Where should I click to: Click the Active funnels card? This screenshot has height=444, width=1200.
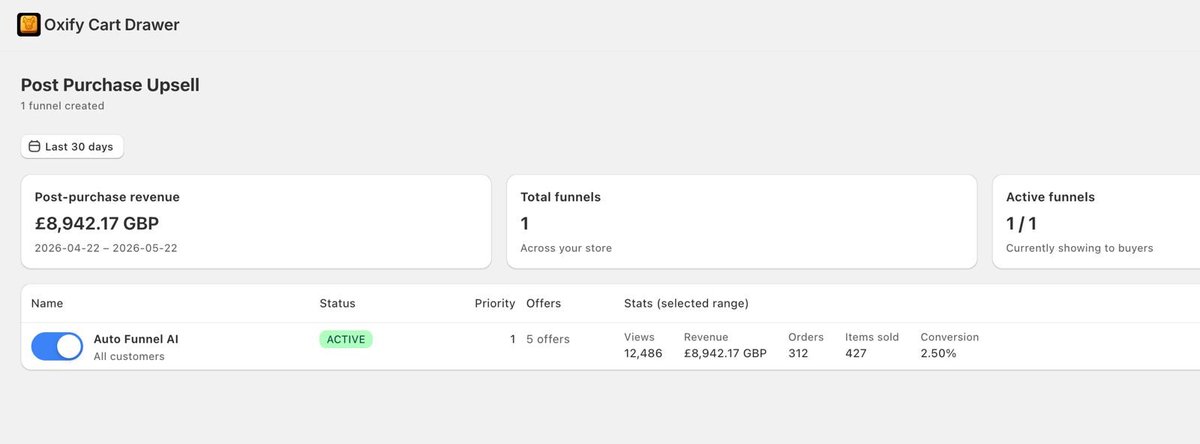tap(1096, 222)
